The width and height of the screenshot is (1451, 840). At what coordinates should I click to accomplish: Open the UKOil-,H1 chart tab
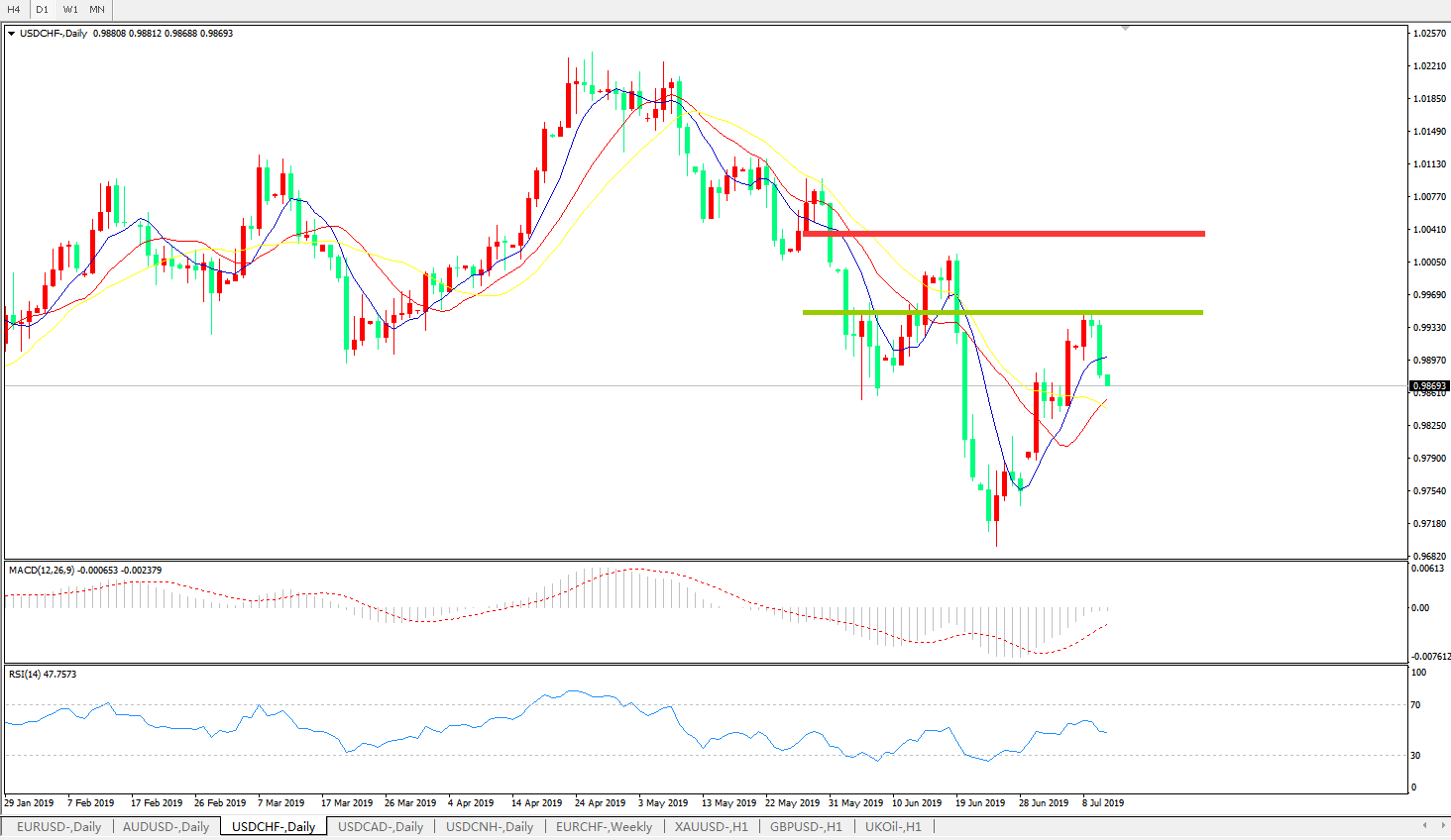point(893,826)
